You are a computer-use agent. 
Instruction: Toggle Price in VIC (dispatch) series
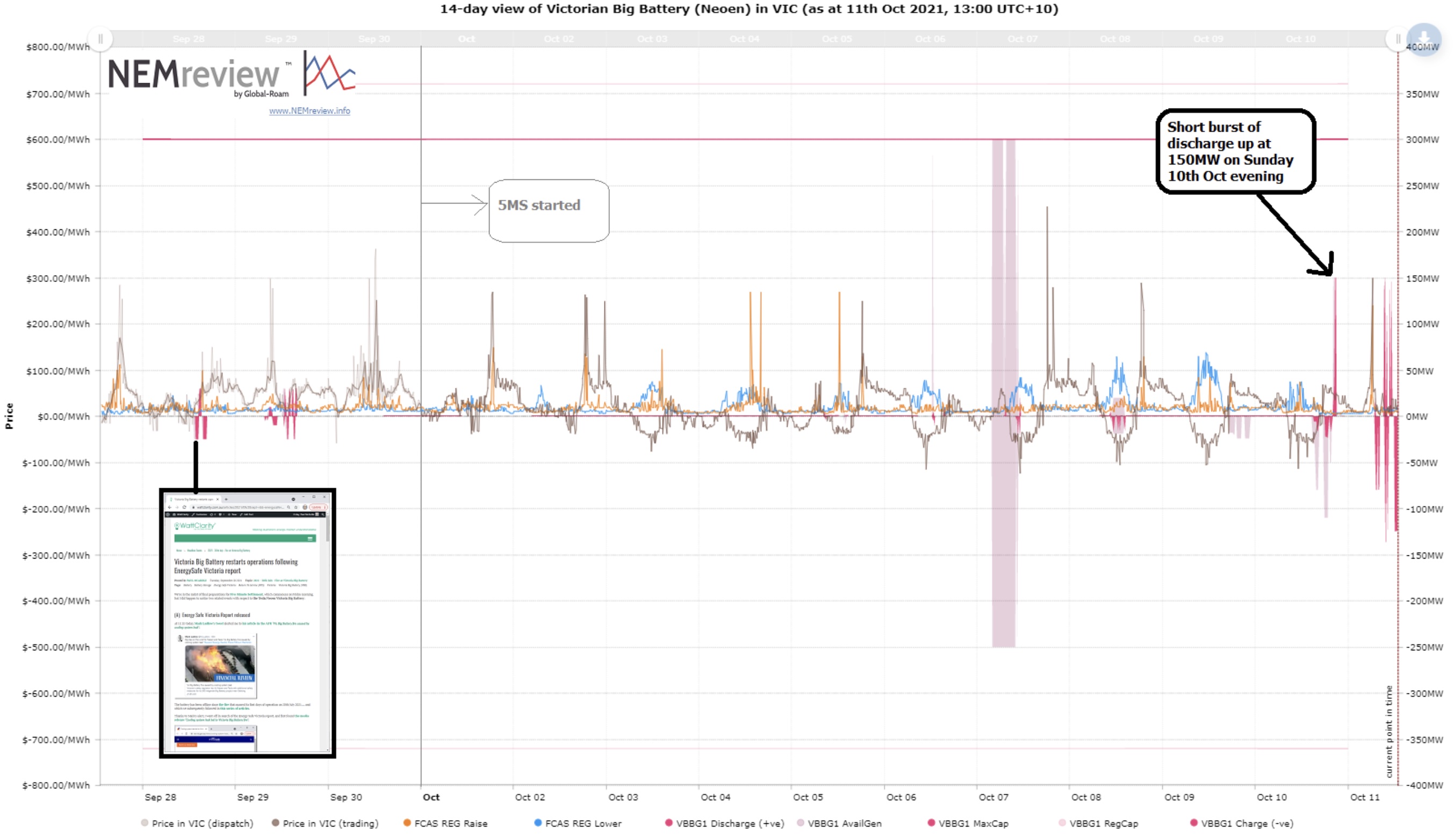[x=197, y=823]
